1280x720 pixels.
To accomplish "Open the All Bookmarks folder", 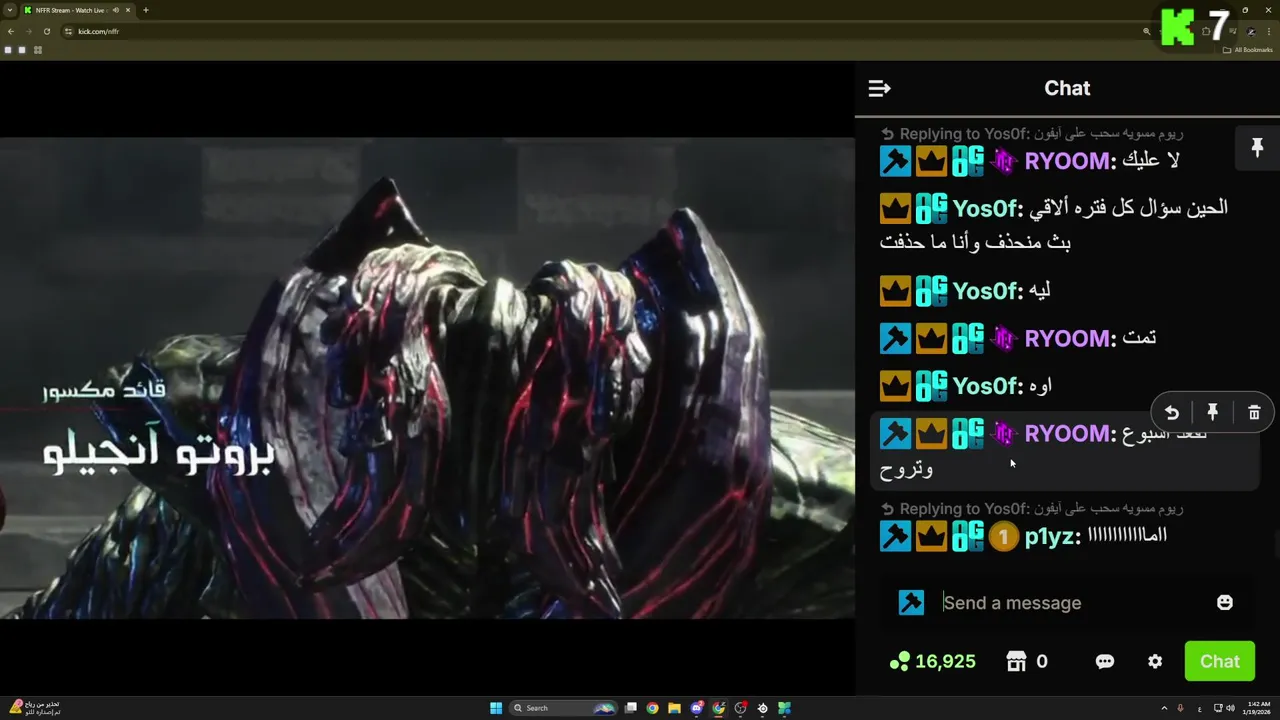I will [1247, 50].
